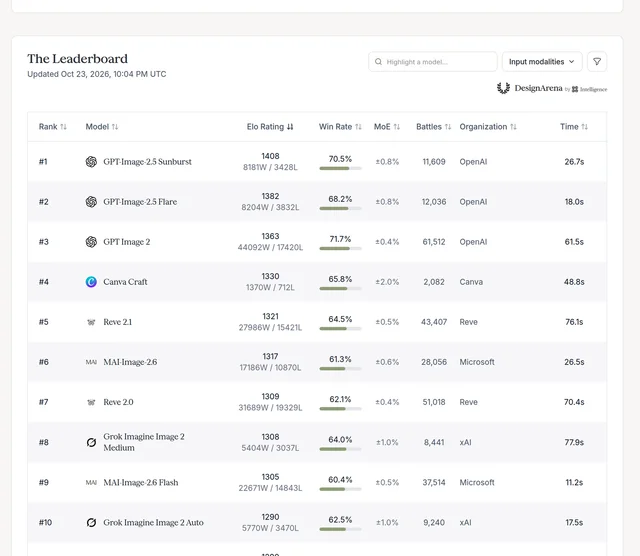Select model name MAI-Image-2.6

point(130,362)
